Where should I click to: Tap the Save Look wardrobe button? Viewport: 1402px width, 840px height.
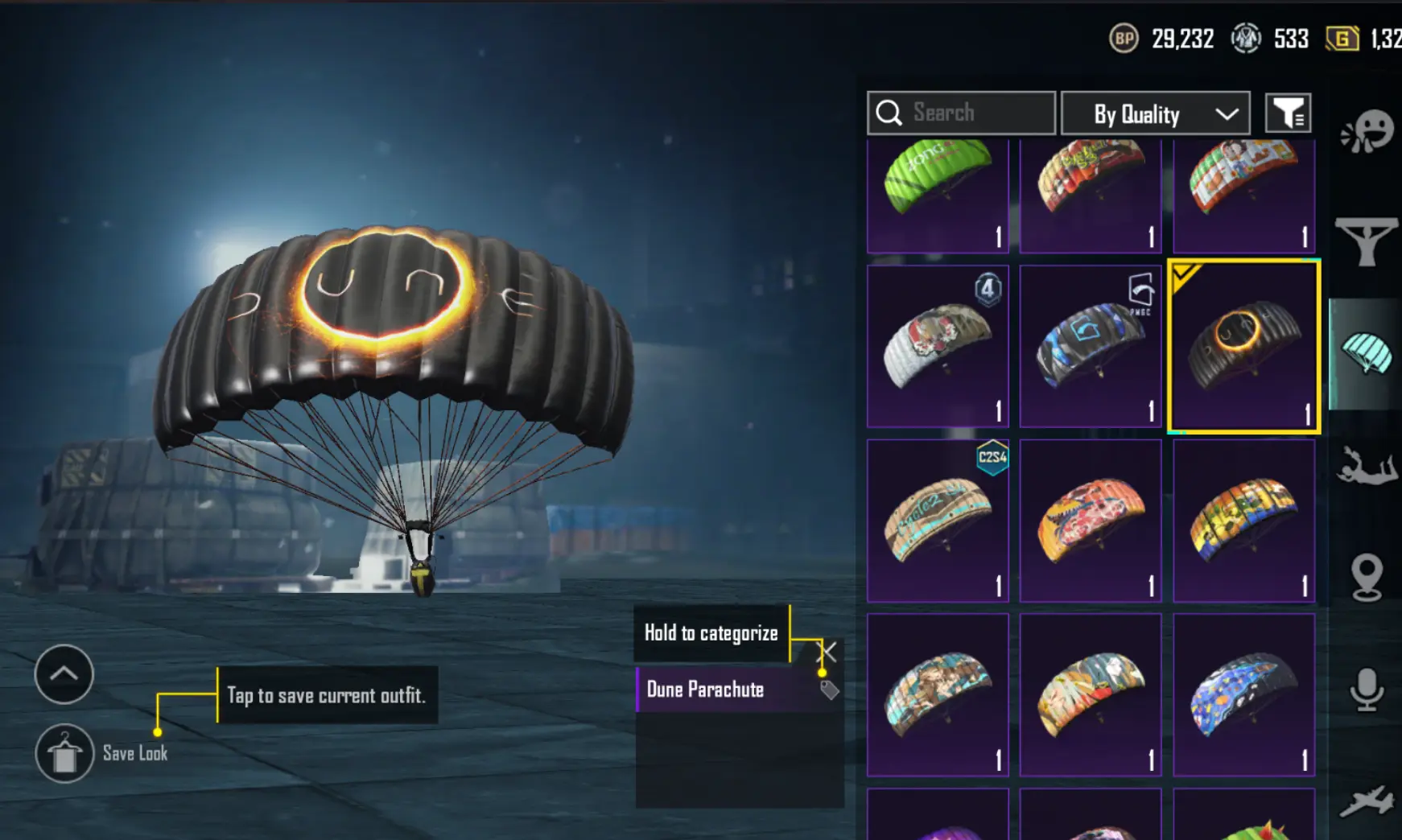(64, 753)
